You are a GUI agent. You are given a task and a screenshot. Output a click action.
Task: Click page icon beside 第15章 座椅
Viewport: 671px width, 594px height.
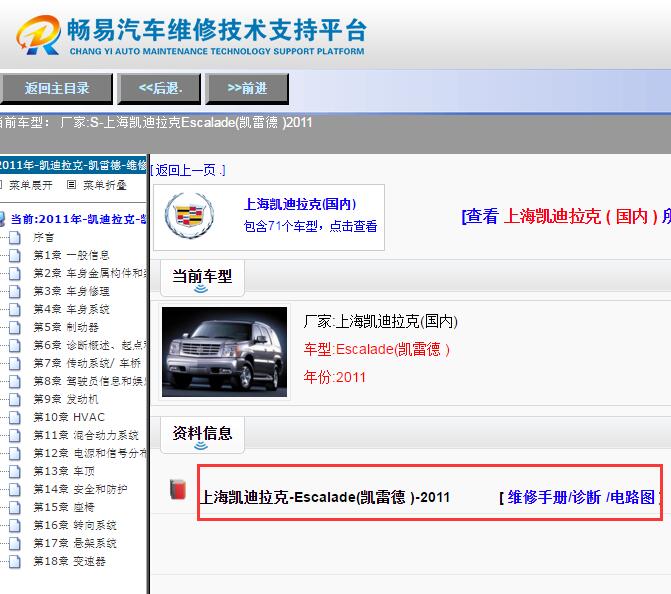[15, 507]
